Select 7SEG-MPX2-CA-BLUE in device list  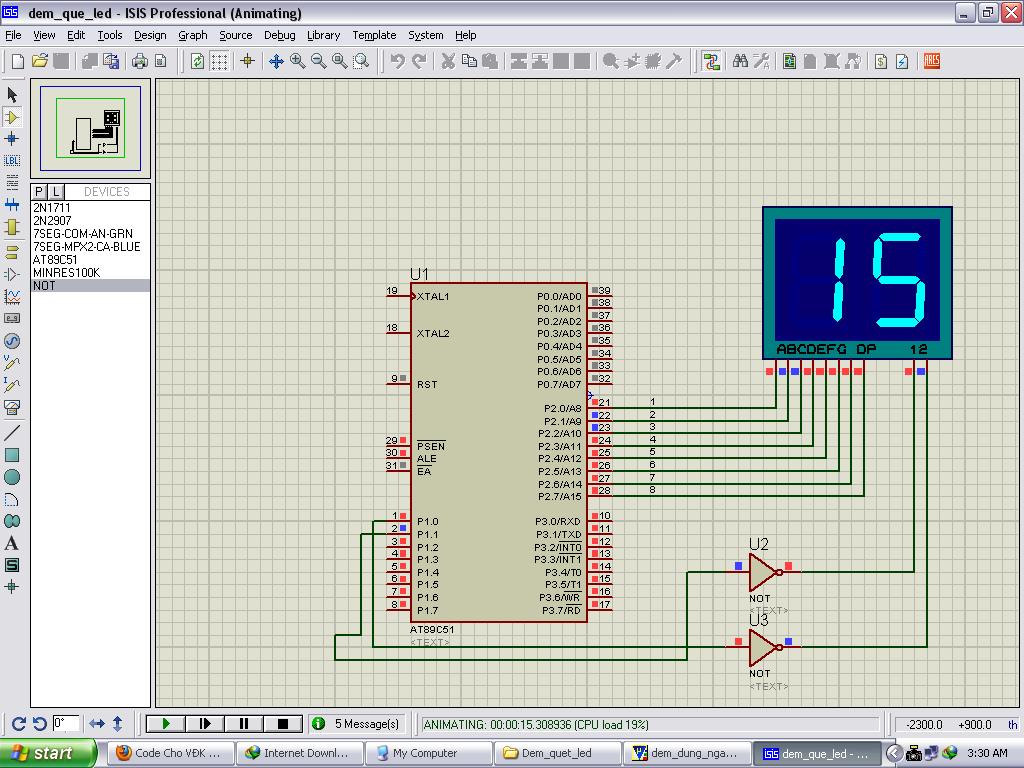pyautogui.click(x=87, y=246)
